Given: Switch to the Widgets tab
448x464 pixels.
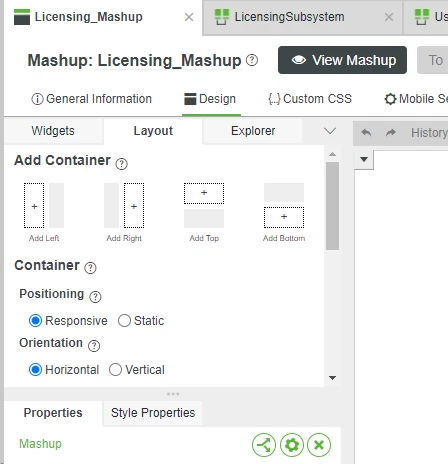Looking at the screenshot, I should pyautogui.click(x=53, y=131).
